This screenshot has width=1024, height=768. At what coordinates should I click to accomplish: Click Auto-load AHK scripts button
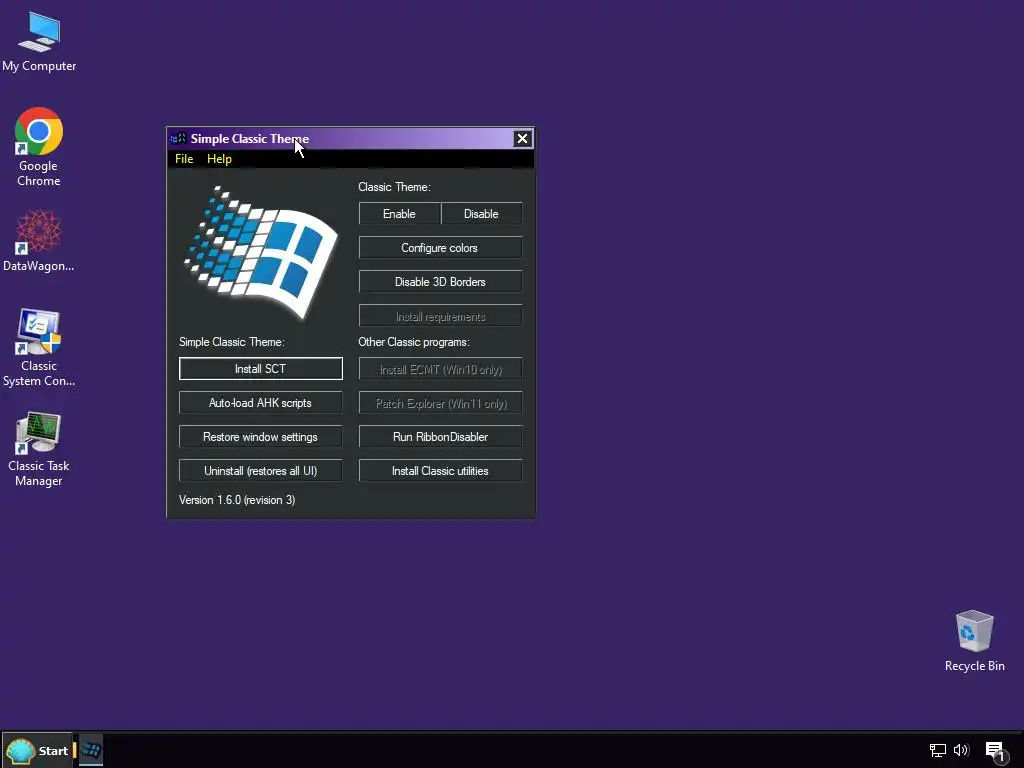coord(261,402)
